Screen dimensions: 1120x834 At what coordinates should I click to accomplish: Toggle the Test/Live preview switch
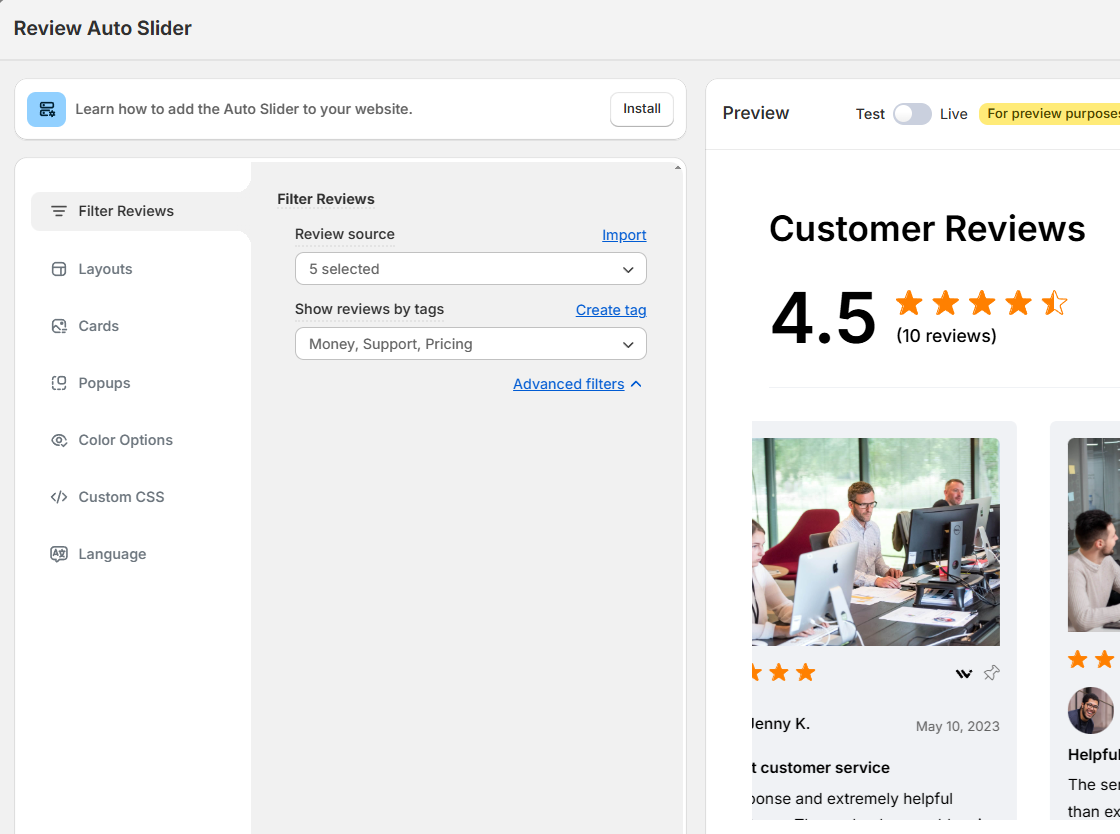point(912,114)
